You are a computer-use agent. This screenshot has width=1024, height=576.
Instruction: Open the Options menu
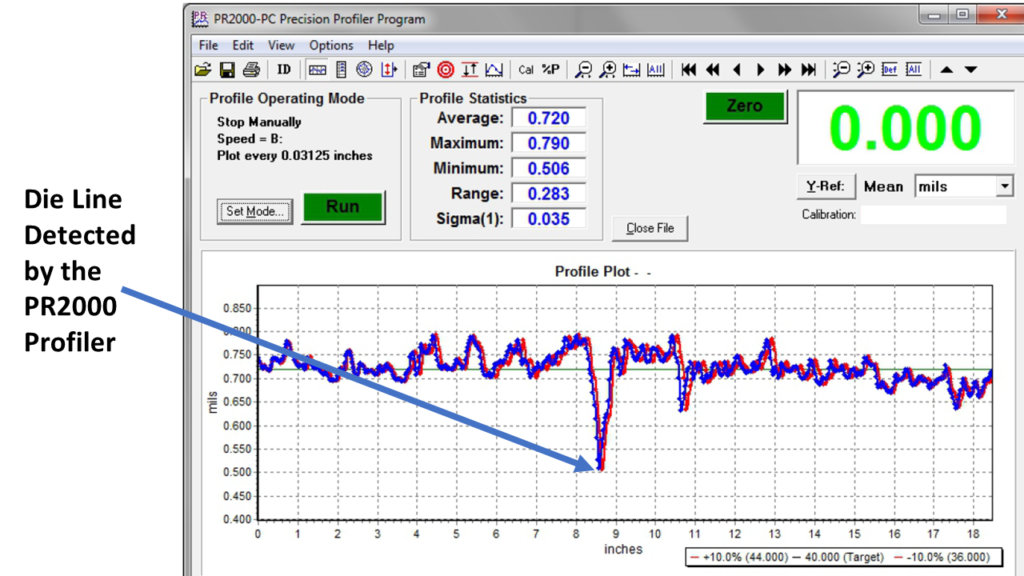331,45
